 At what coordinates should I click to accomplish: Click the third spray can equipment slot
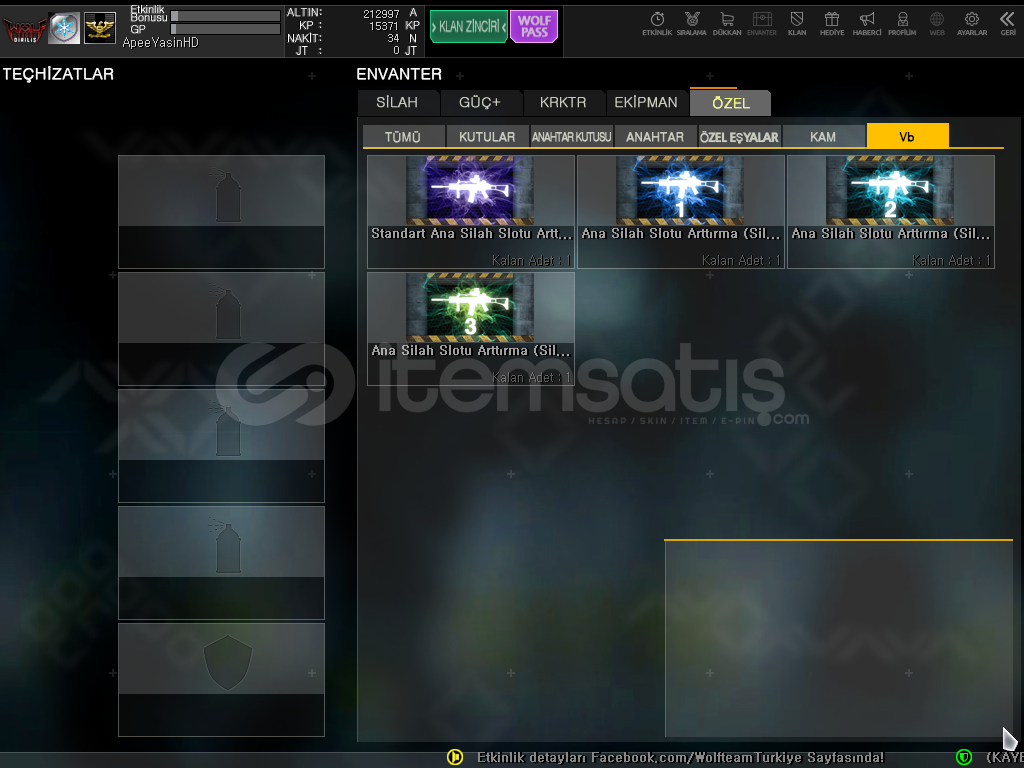(x=221, y=445)
